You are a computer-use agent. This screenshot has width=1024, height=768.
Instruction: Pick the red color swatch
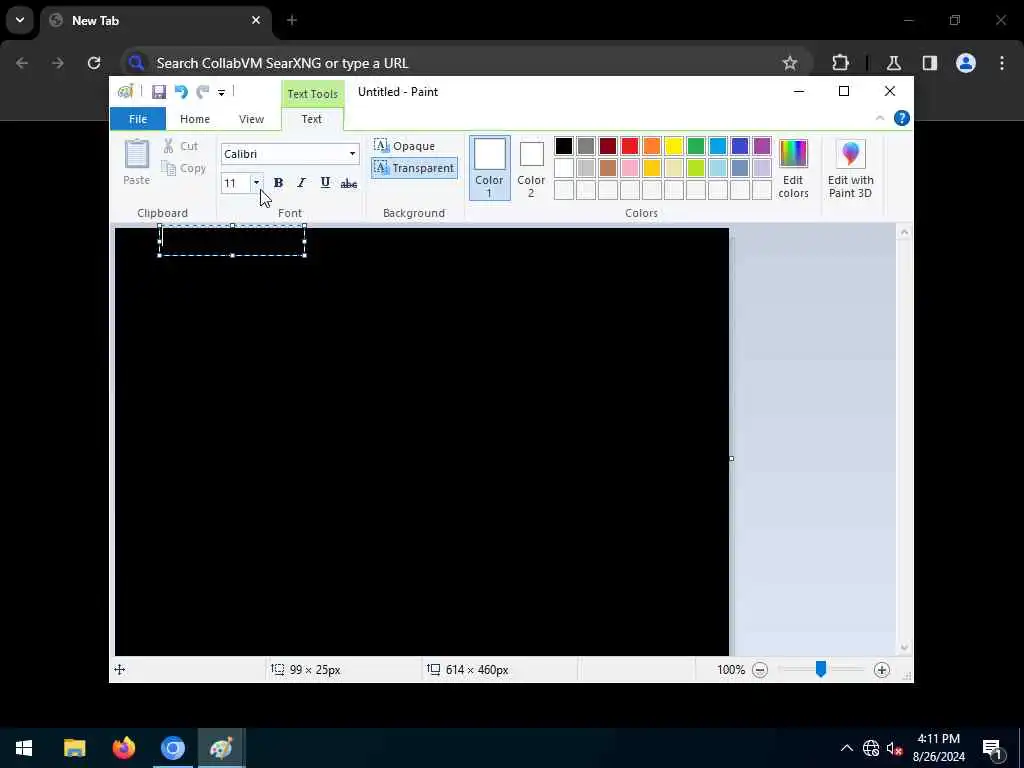[x=630, y=146]
